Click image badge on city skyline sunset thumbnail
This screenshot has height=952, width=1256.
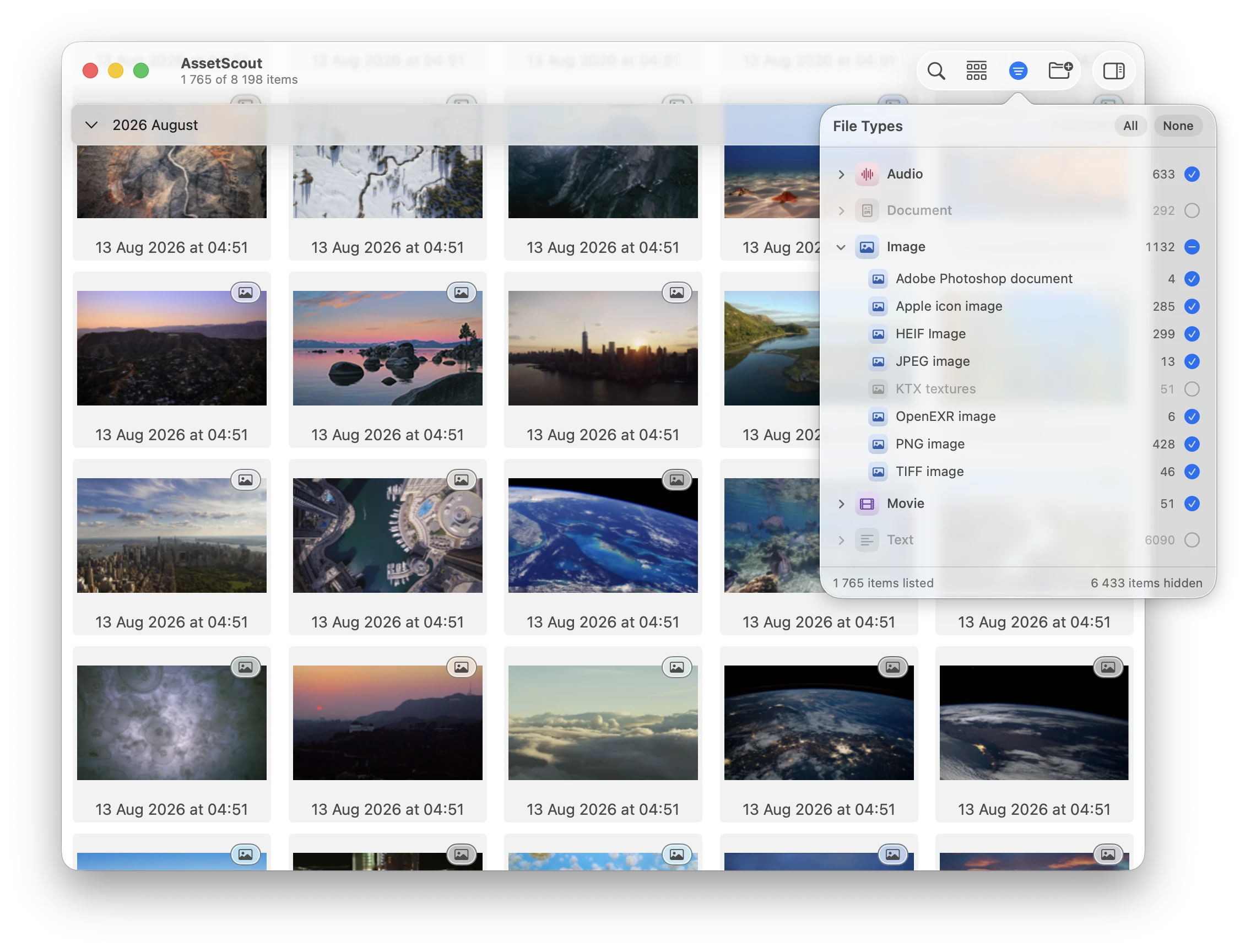pos(677,293)
